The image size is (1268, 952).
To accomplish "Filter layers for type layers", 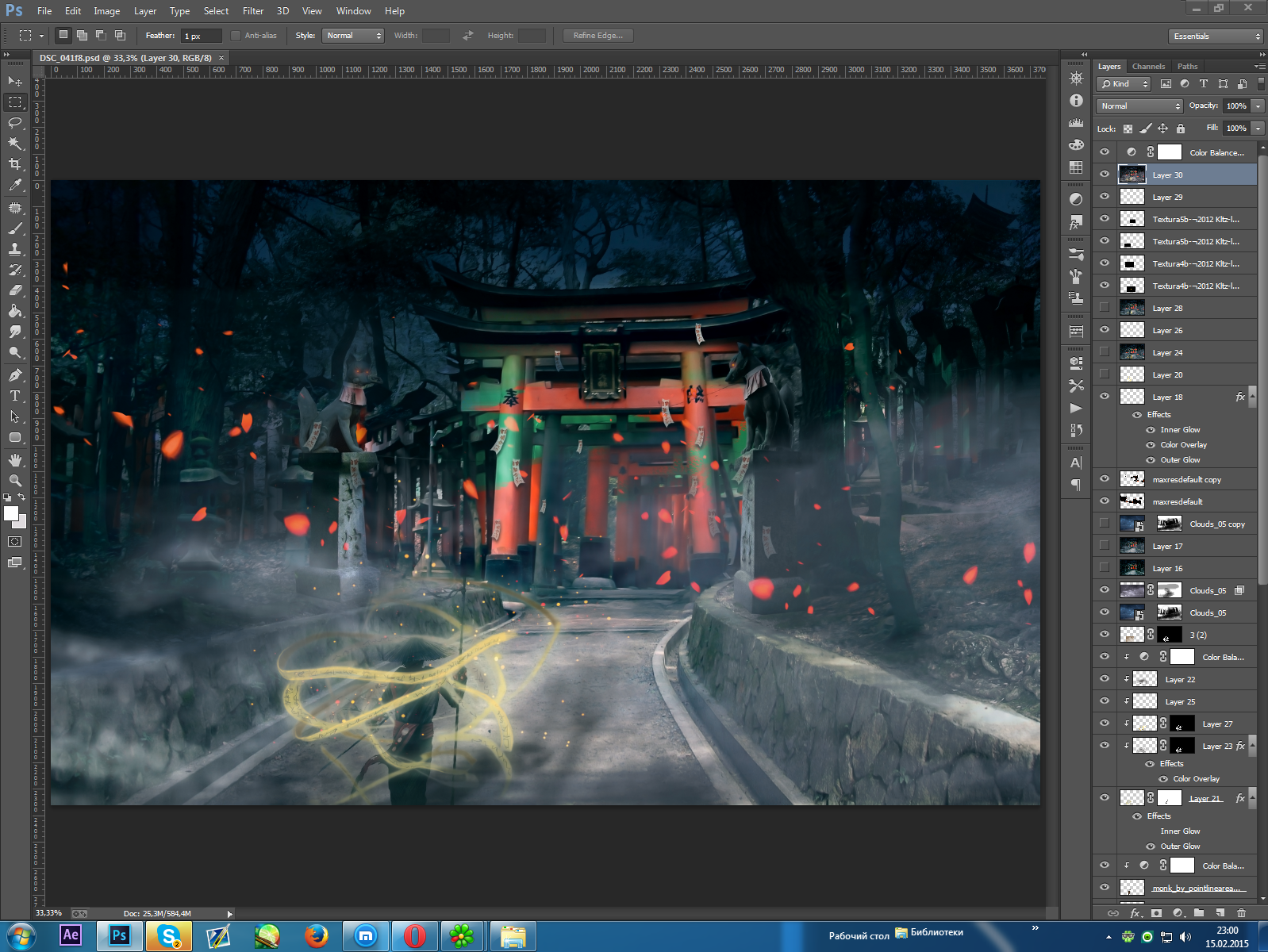I will 1204,83.
